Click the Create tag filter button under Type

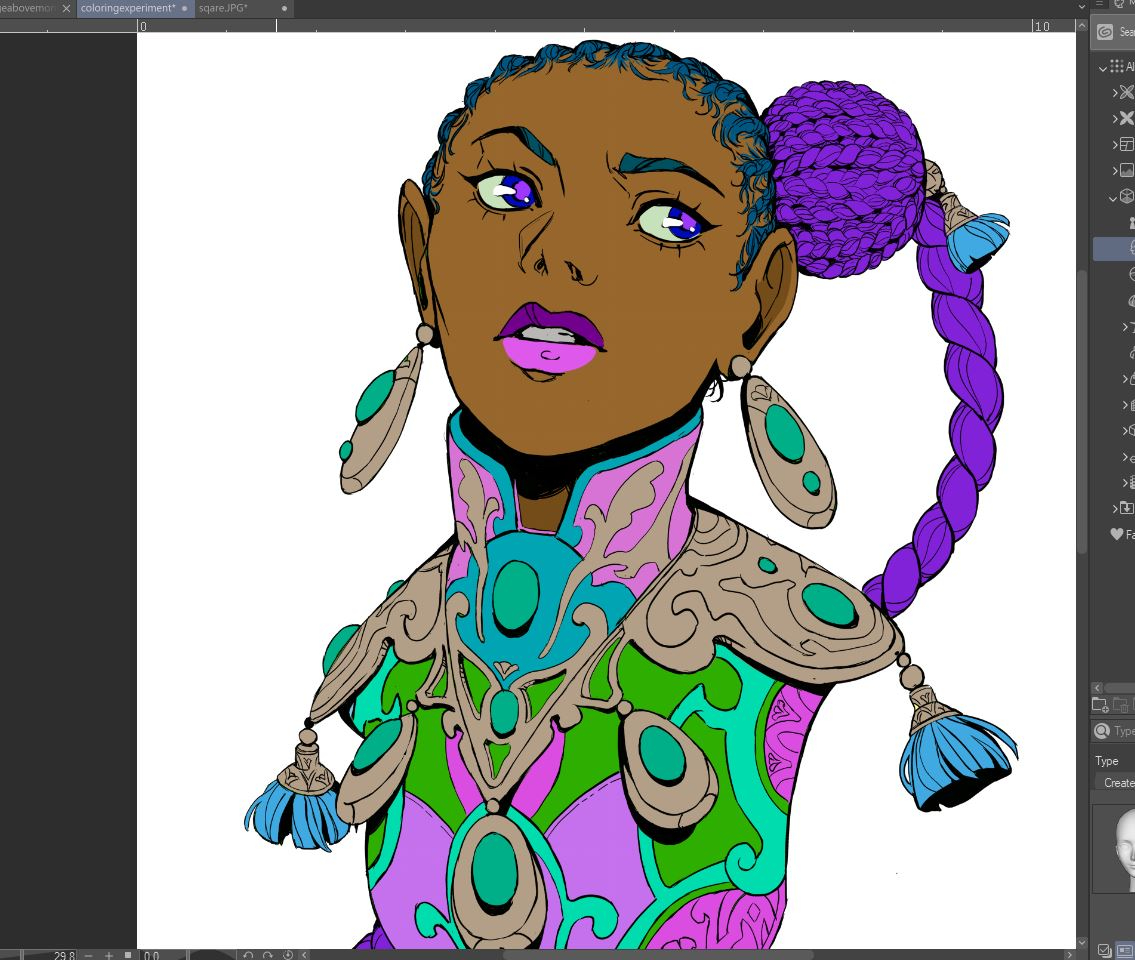tap(1117, 783)
